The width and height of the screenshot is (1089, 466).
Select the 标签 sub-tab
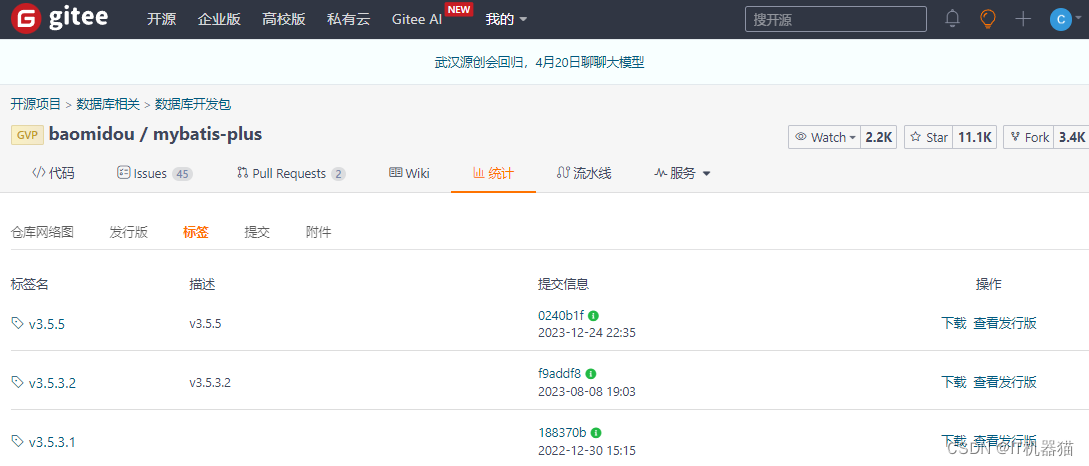coord(196,233)
